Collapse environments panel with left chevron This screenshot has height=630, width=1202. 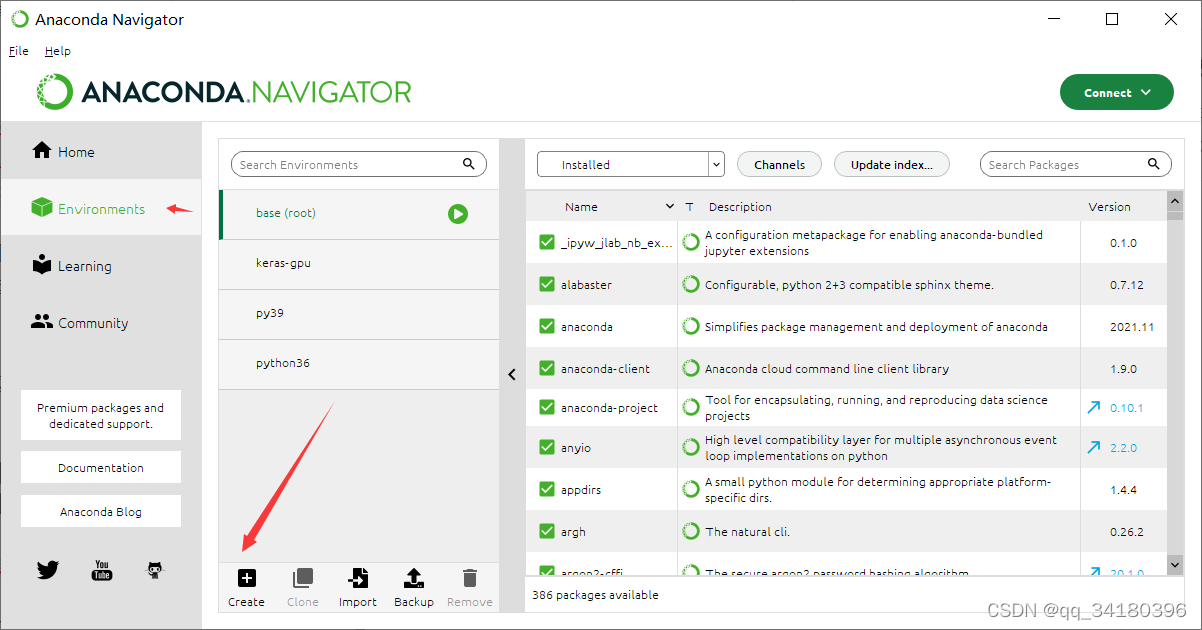[x=512, y=374]
